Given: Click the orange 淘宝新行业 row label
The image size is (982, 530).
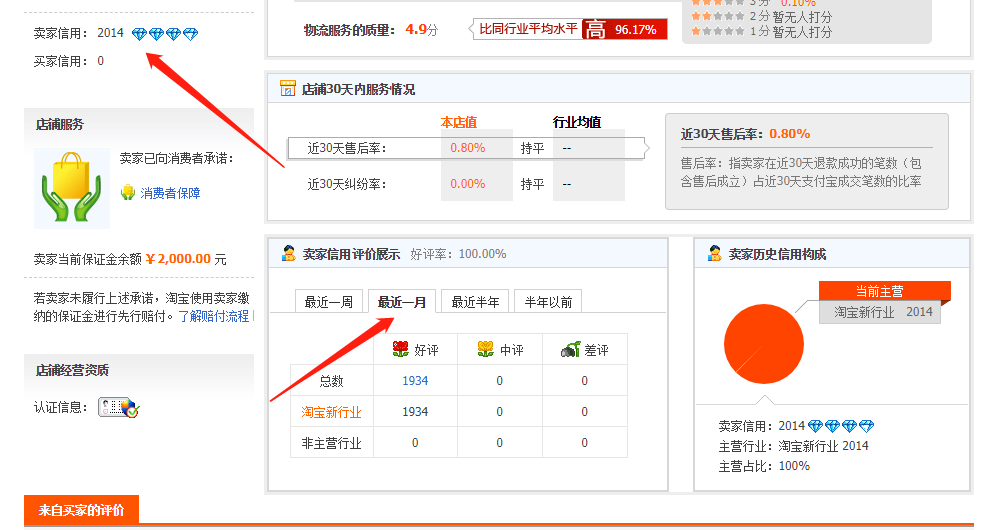Looking at the screenshot, I should 331,412.
